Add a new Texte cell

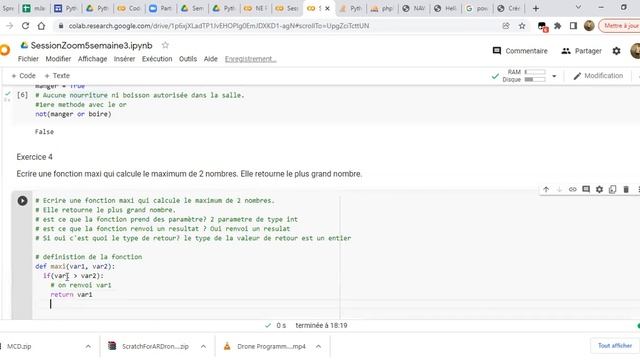click(x=57, y=76)
